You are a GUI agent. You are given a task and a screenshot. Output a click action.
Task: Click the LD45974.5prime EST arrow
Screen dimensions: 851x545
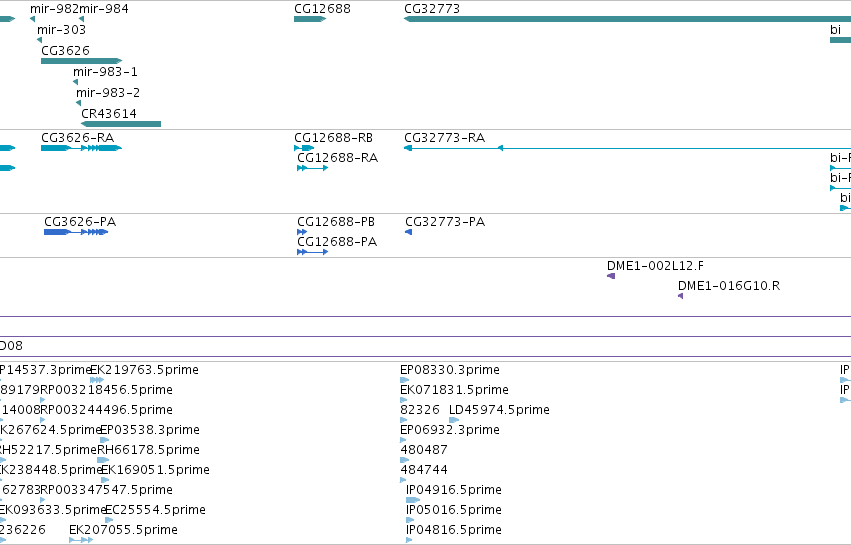(454, 420)
